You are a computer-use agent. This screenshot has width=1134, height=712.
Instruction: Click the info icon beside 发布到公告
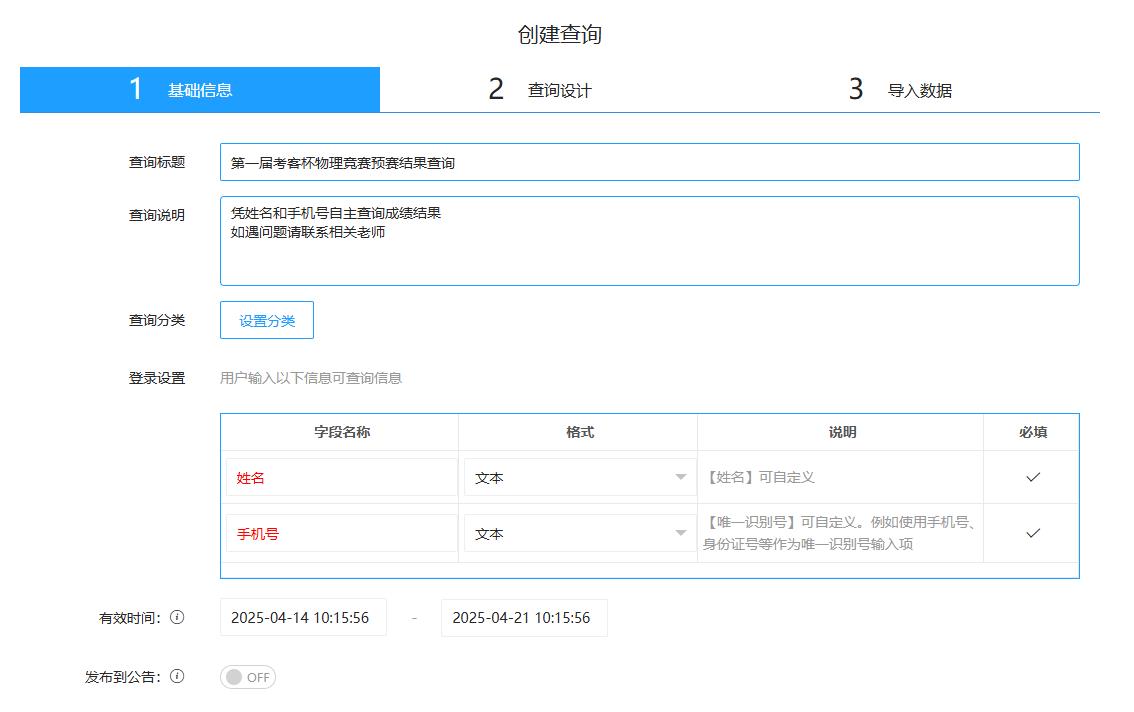point(177,677)
